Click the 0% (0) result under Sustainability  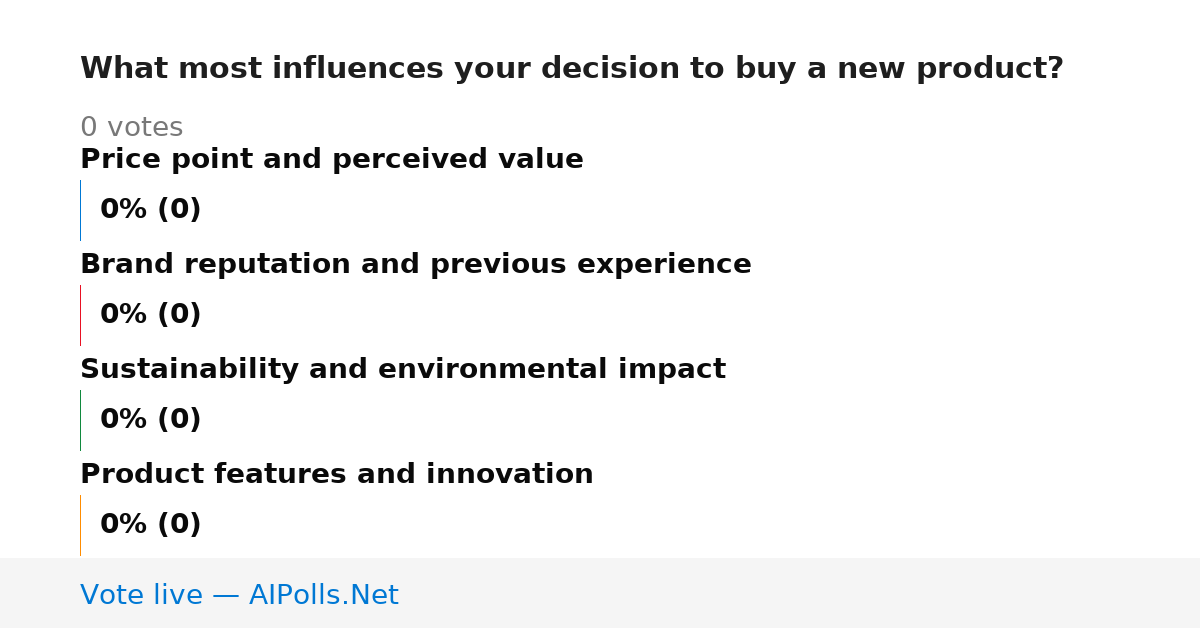pyautogui.click(x=150, y=420)
